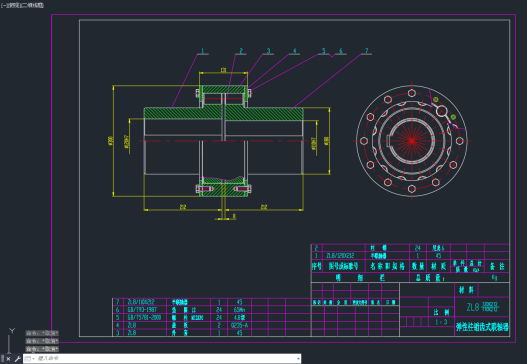The image size is (527, 364).
Task: Click the scale value 1:3
Action: pyautogui.click(x=441, y=322)
